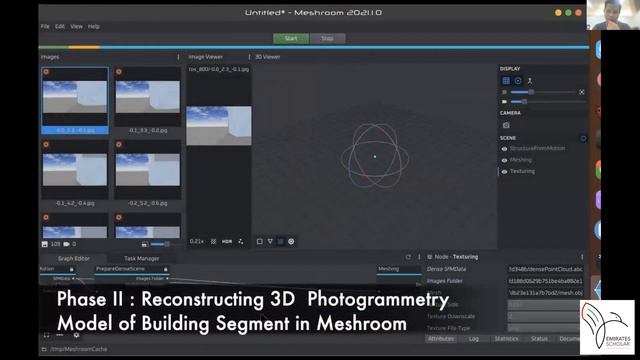Click the /tmp/MeshroomCache folder path
Screen dimensions: 640x360
(x=78, y=349)
